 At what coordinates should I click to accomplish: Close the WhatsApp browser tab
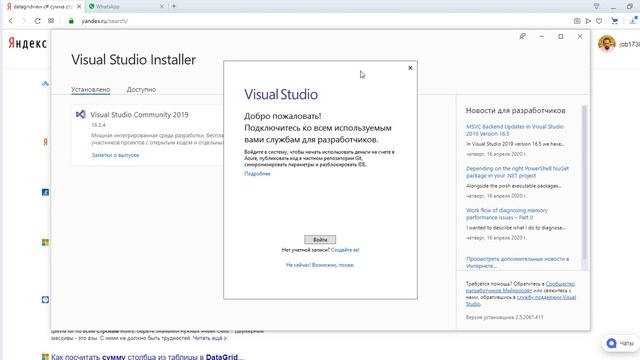click(162, 7)
